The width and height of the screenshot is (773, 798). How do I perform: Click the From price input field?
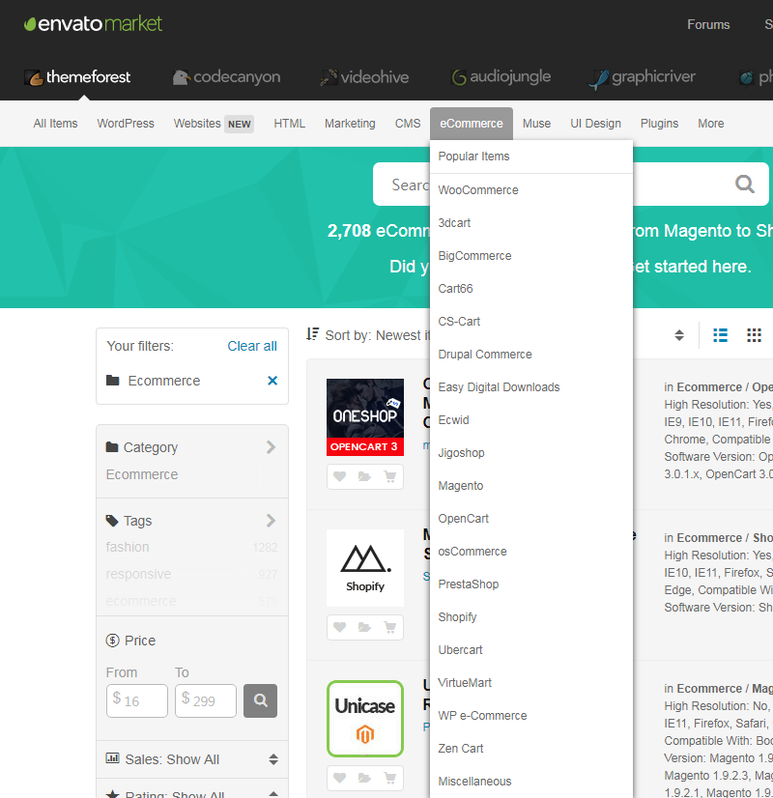point(138,701)
